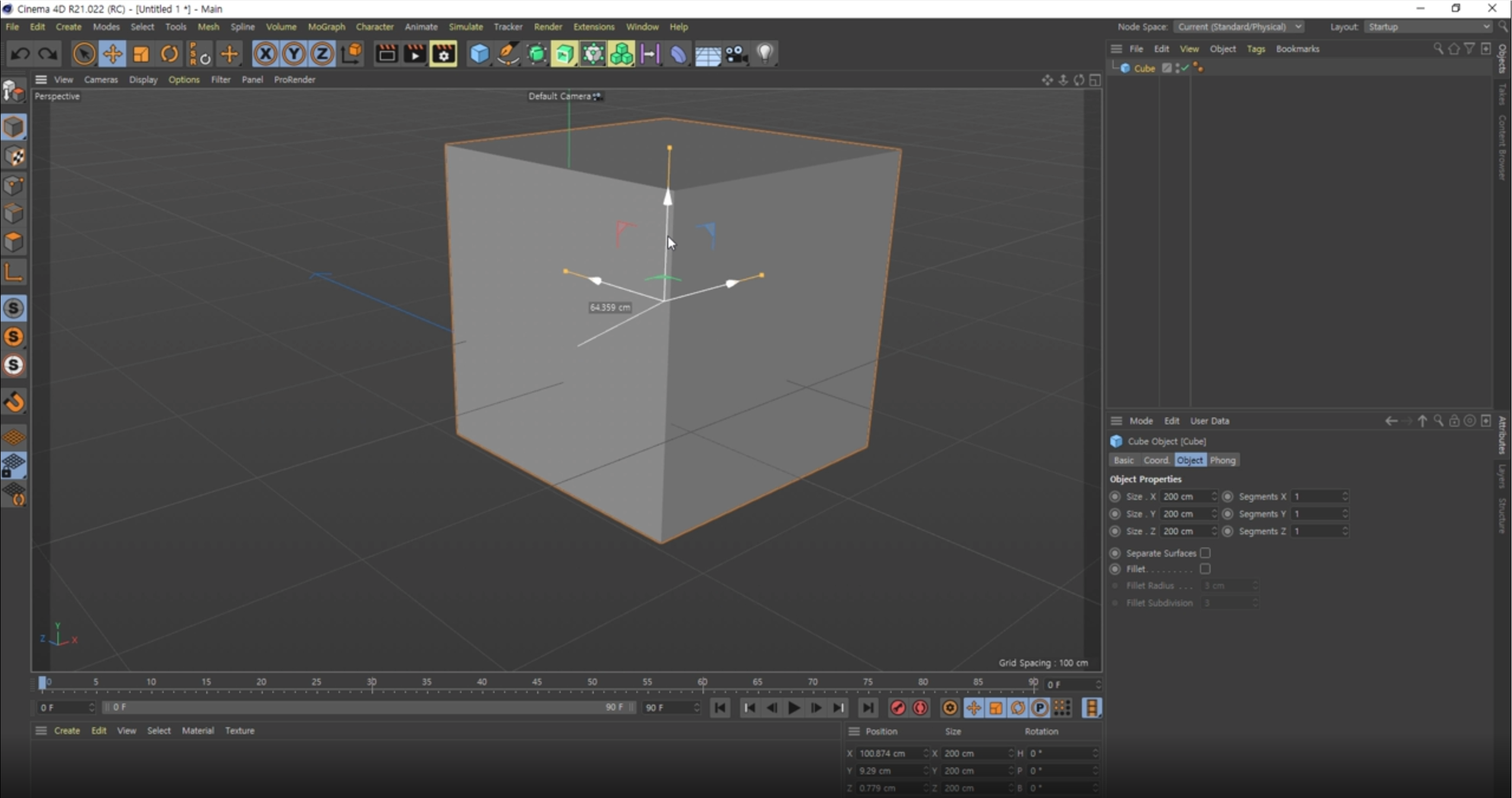Open the Node Space dropdown
Viewport: 1512px width, 798px height.
[1238, 27]
